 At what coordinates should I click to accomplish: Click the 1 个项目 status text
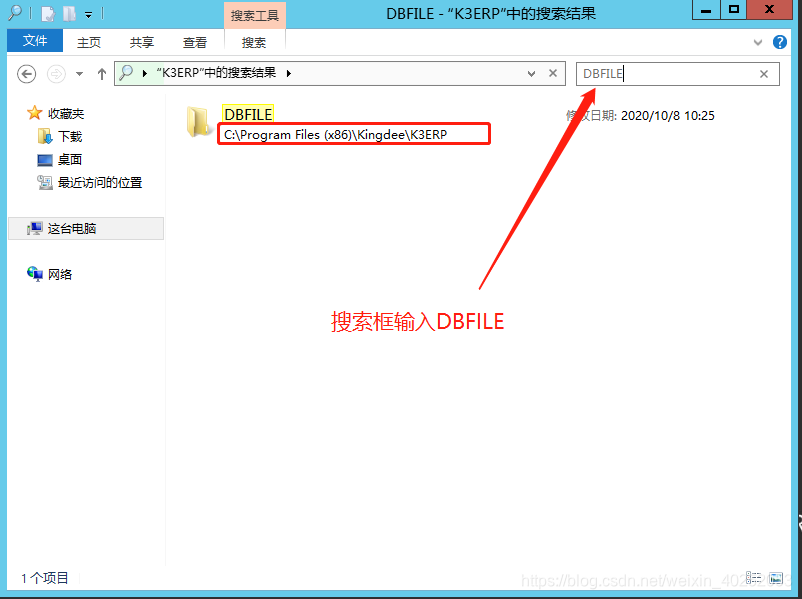[45, 579]
